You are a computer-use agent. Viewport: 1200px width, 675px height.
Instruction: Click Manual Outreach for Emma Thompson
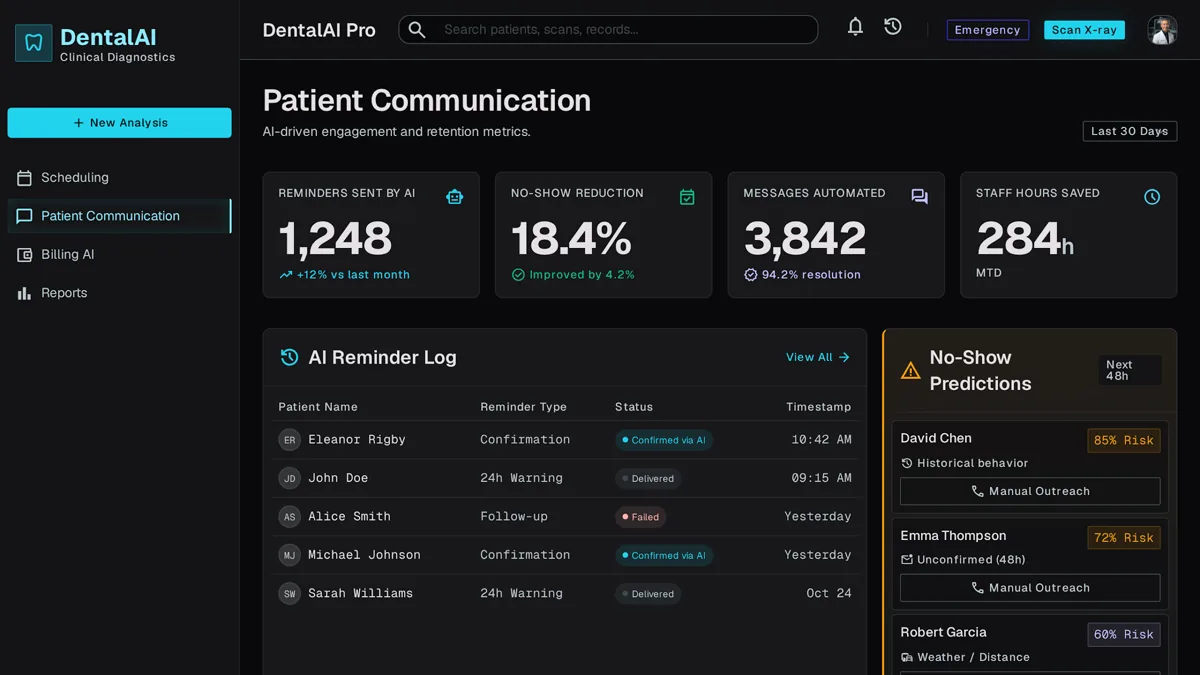(x=1030, y=588)
